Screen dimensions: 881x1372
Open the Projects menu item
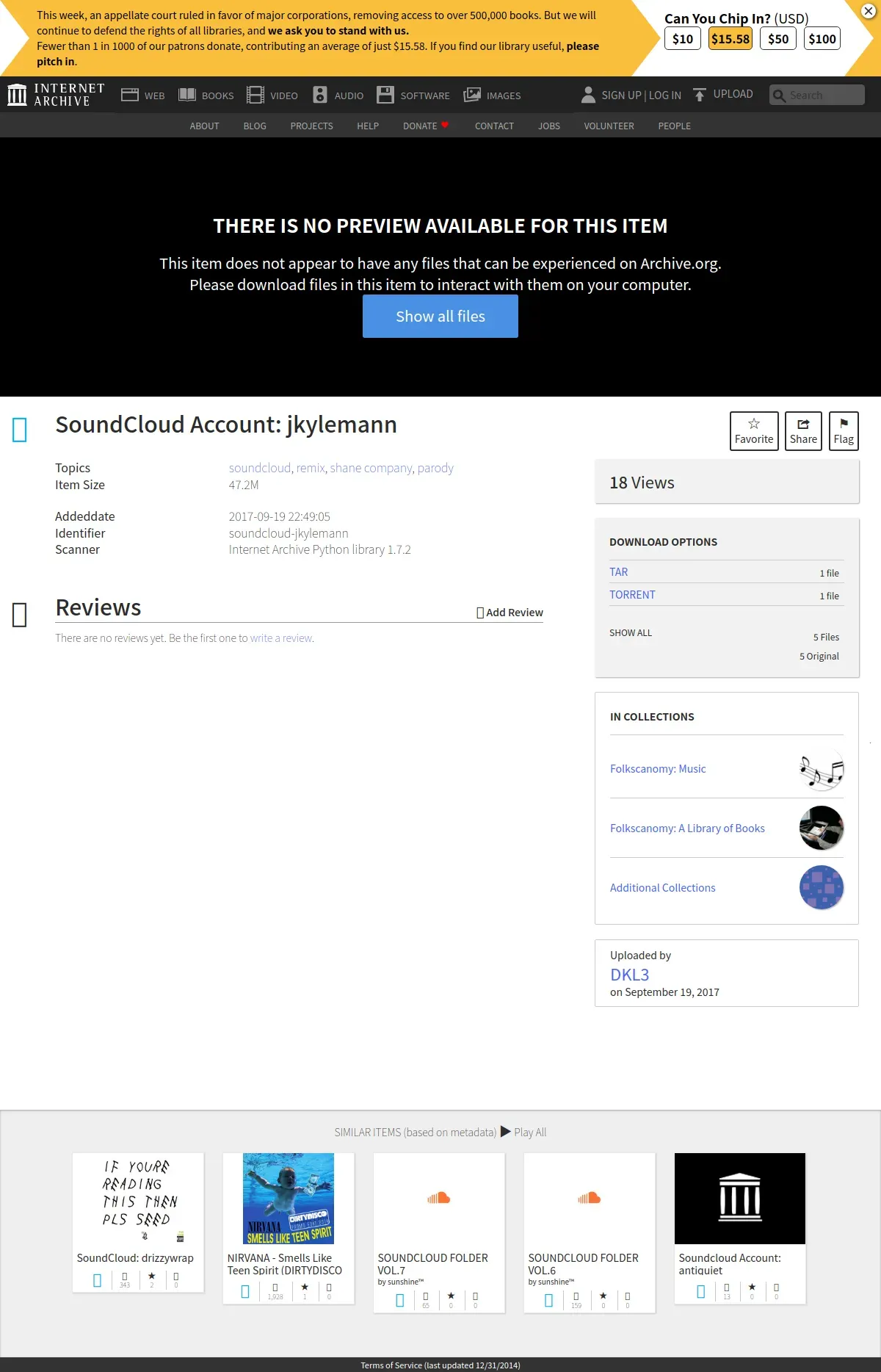click(311, 126)
